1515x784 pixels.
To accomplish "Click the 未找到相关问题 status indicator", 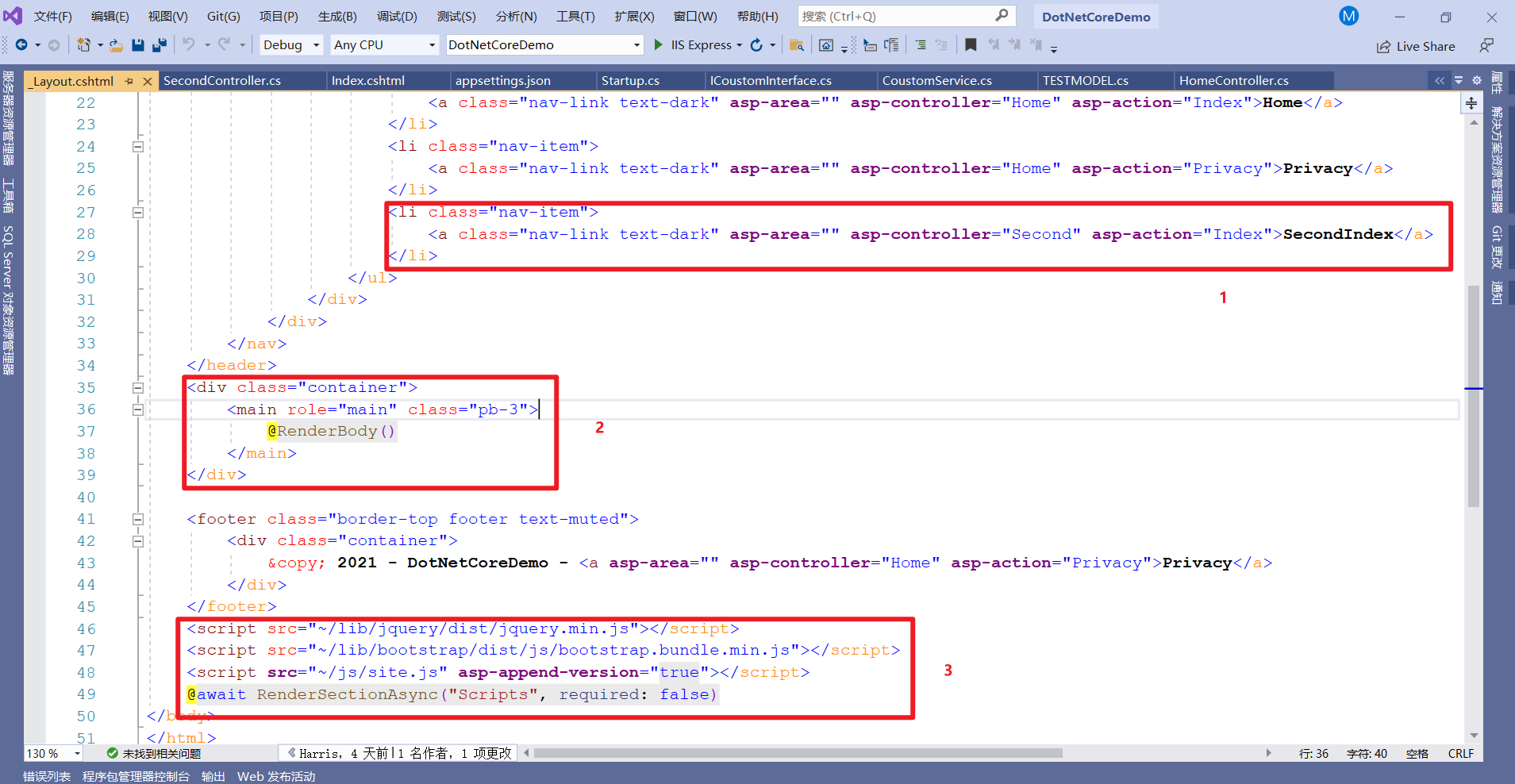I will [x=154, y=753].
